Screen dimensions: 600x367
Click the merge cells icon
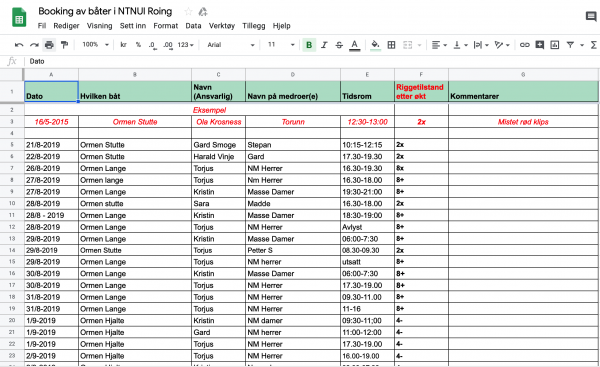(408, 45)
